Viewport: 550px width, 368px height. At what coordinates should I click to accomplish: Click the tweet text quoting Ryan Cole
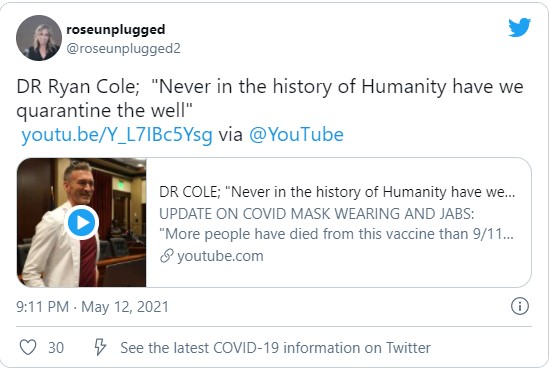click(x=270, y=98)
